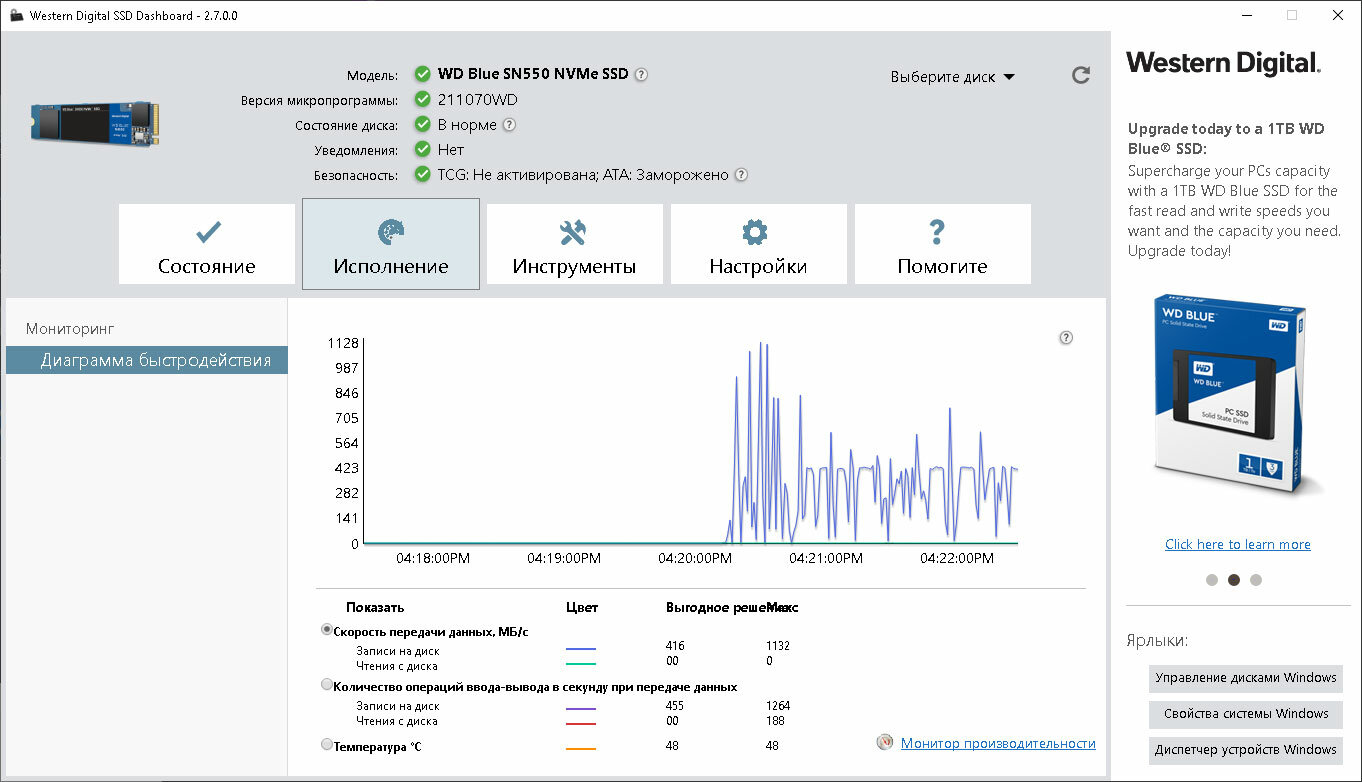The image size is (1362, 782).
Task: Click the blue disk write color line
Action: [x=580, y=651]
